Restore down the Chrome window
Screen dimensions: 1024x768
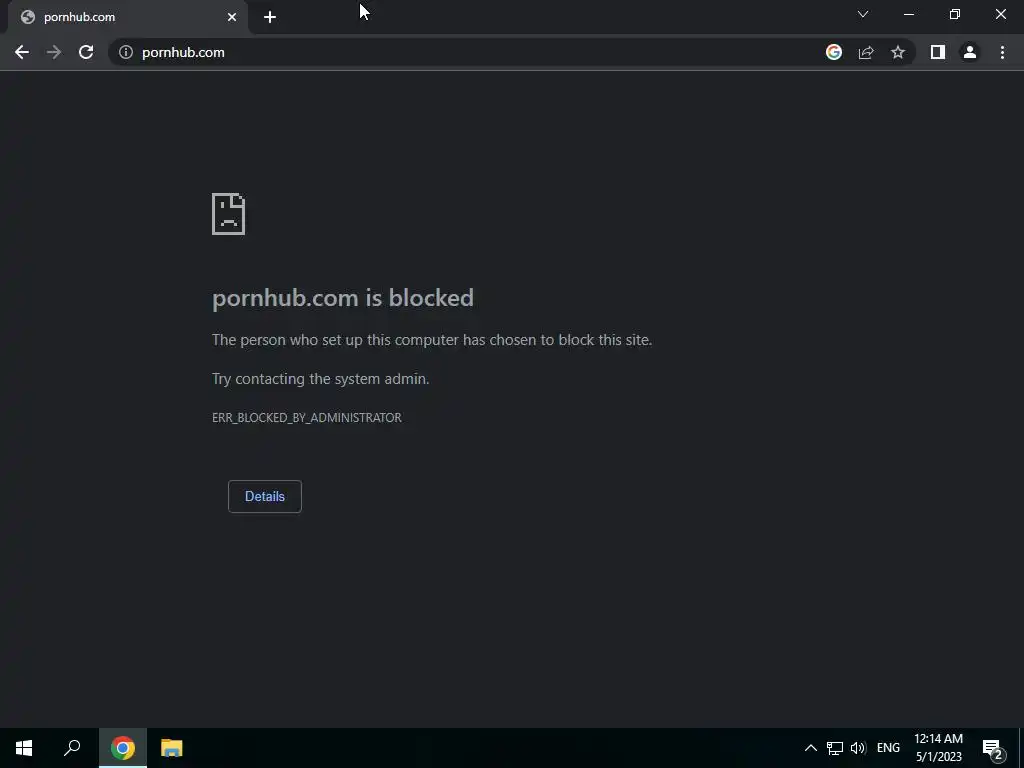point(955,14)
